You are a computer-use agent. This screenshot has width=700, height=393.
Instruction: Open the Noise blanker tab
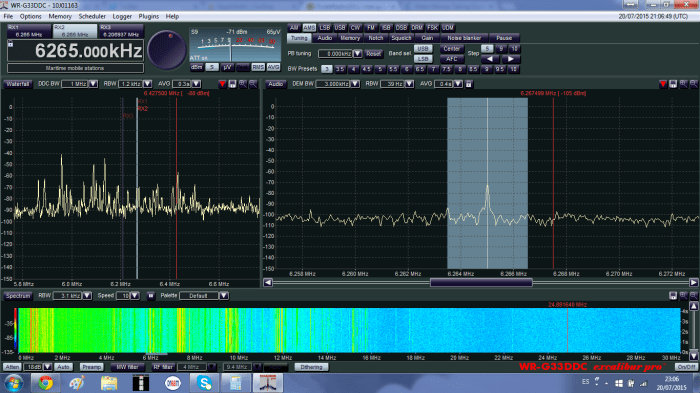(x=464, y=38)
